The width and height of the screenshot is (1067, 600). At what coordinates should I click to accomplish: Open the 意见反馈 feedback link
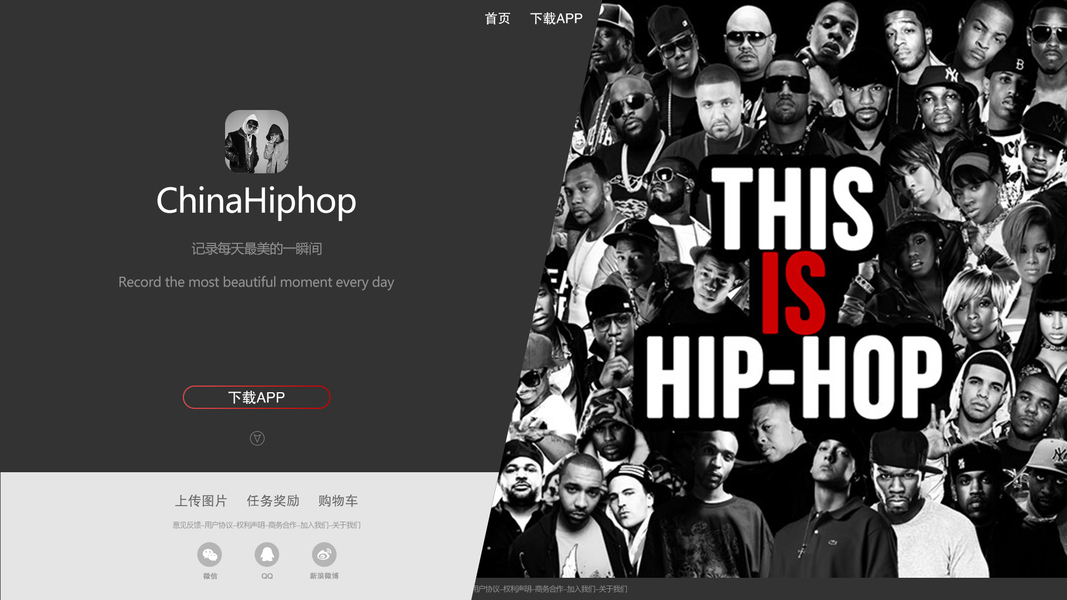tap(186, 525)
